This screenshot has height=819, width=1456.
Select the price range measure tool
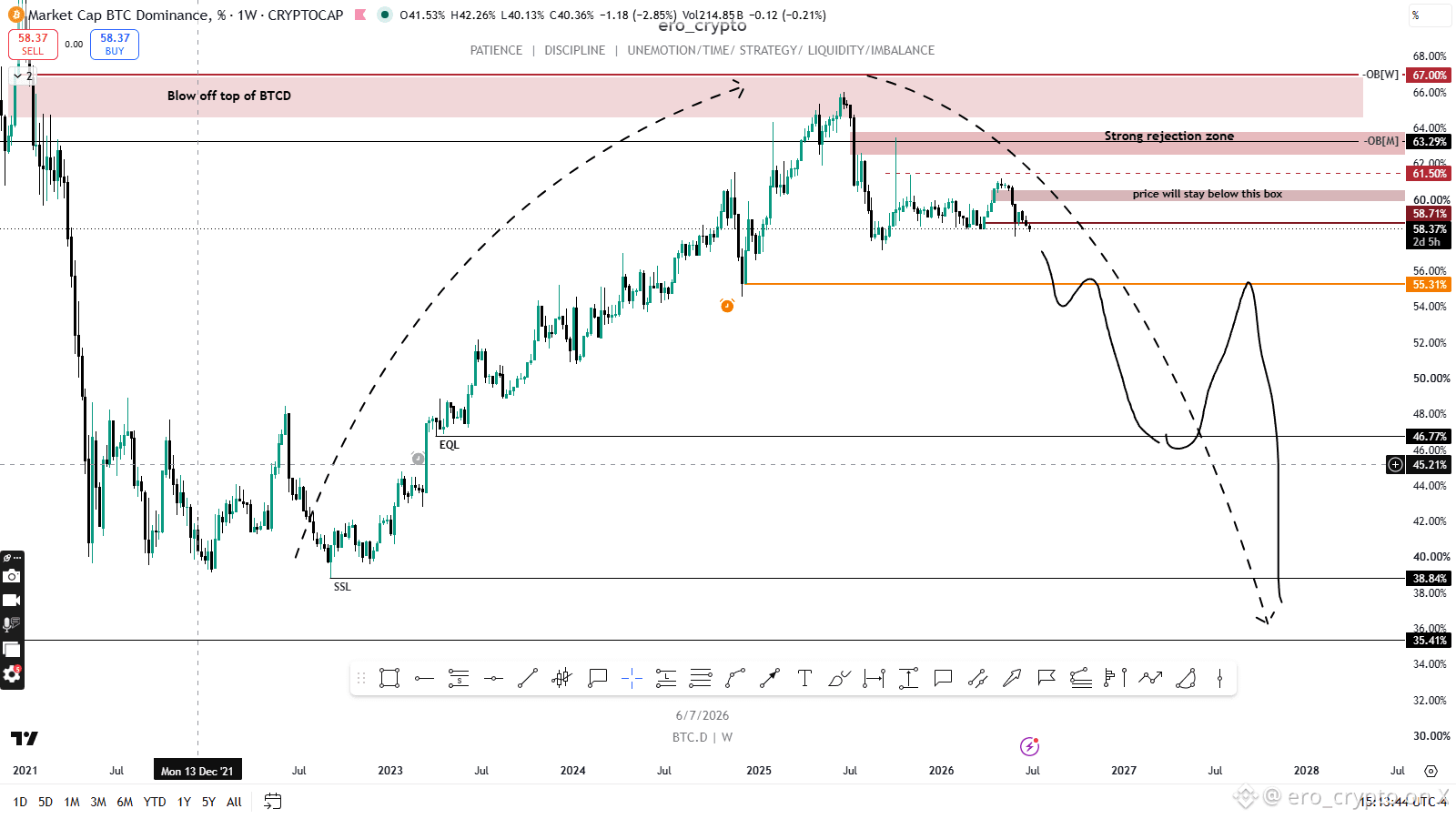point(908,678)
